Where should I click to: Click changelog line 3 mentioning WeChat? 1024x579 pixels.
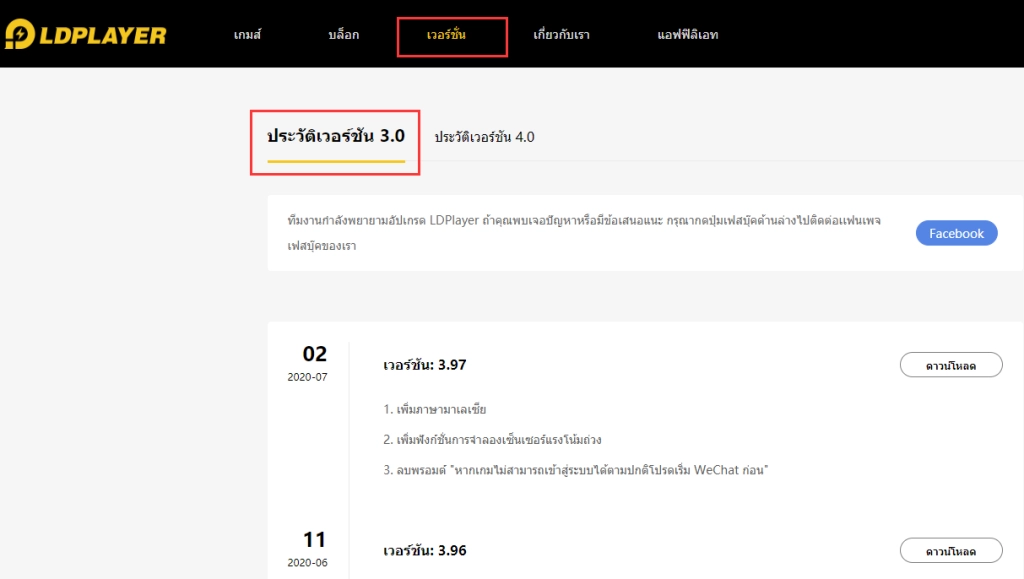(x=575, y=470)
